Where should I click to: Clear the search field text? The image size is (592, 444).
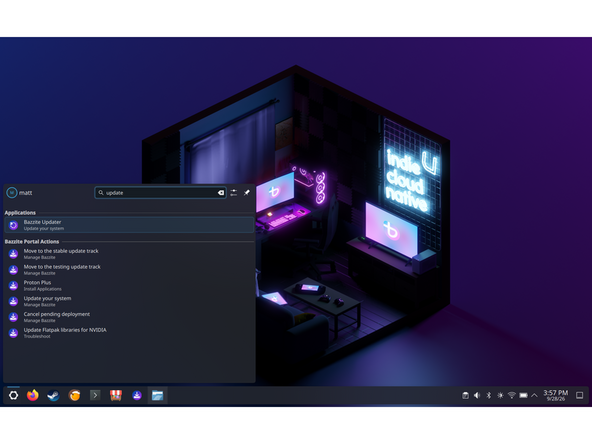click(x=221, y=193)
